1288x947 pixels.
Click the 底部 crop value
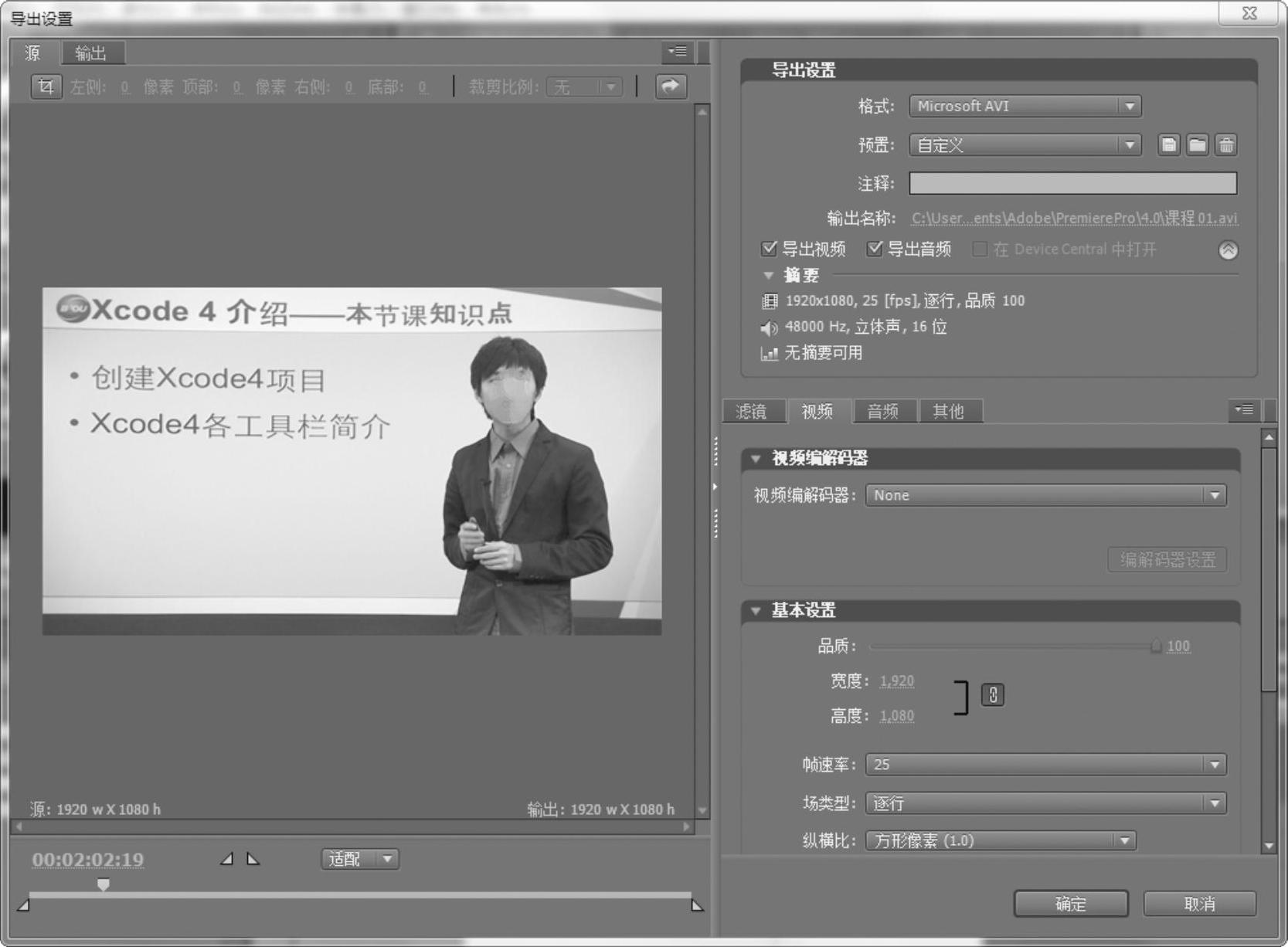423,87
